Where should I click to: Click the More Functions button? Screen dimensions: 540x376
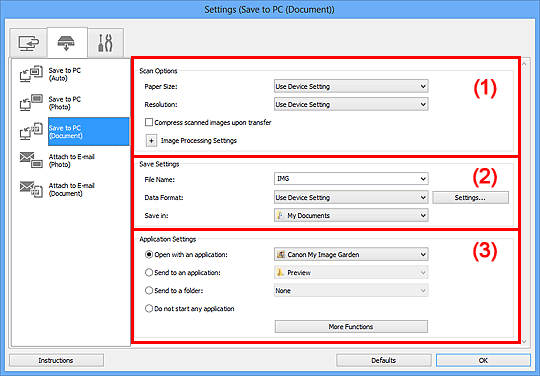[x=351, y=326]
